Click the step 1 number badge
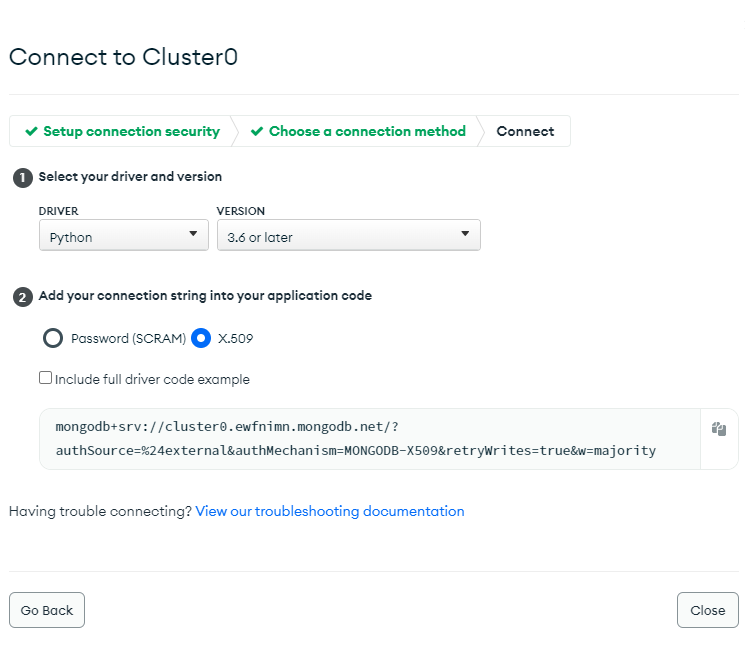 (x=23, y=178)
